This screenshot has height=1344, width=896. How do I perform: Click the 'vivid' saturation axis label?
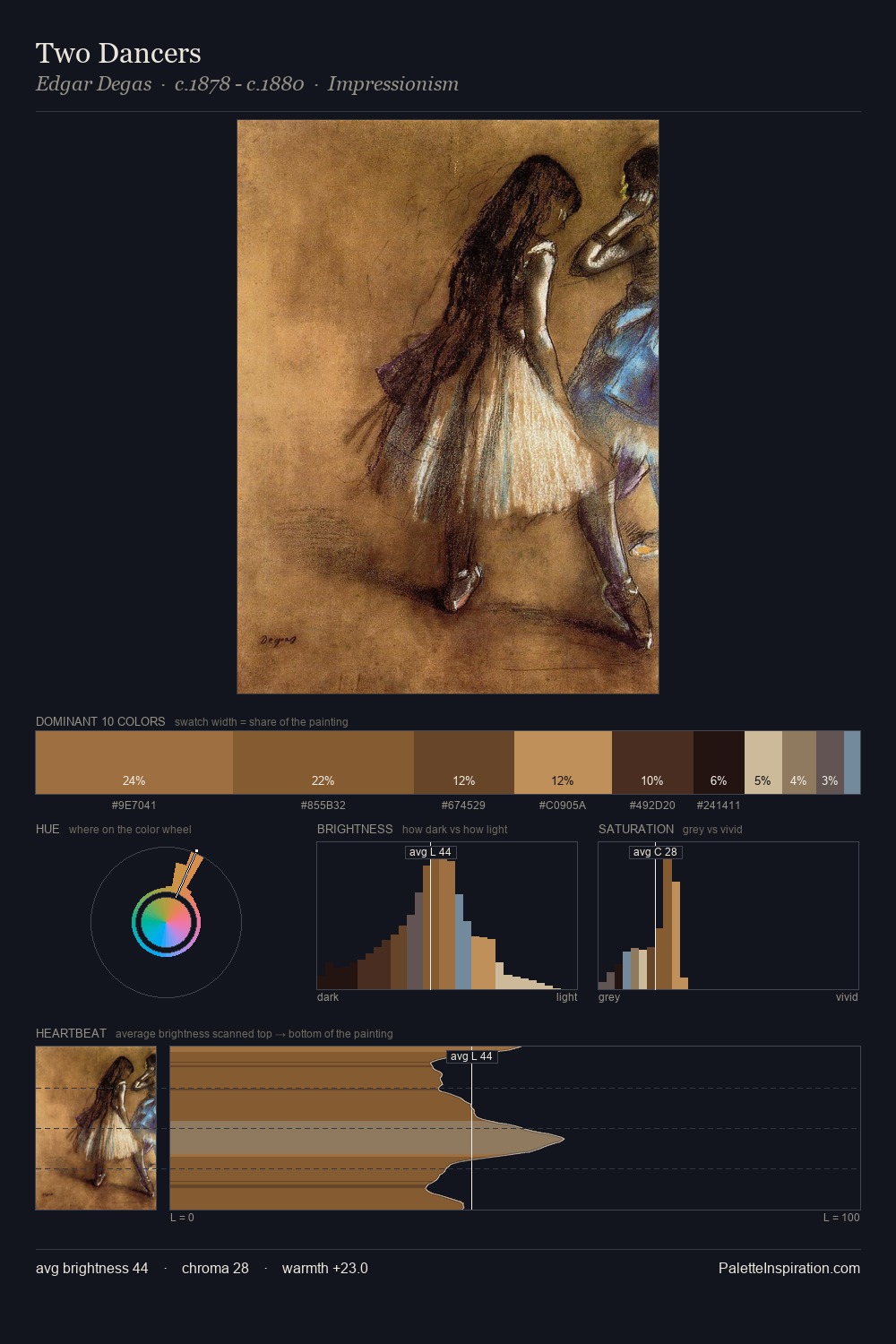(x=847, y=997)
